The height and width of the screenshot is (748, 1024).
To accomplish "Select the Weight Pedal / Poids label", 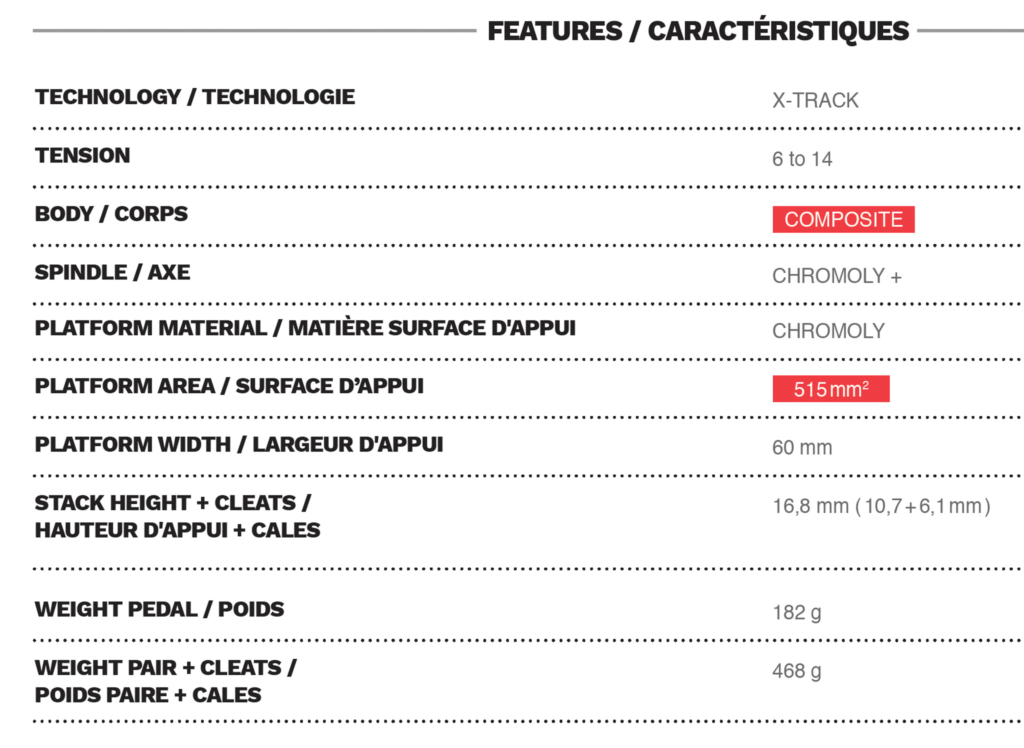I will pos(159,609).
